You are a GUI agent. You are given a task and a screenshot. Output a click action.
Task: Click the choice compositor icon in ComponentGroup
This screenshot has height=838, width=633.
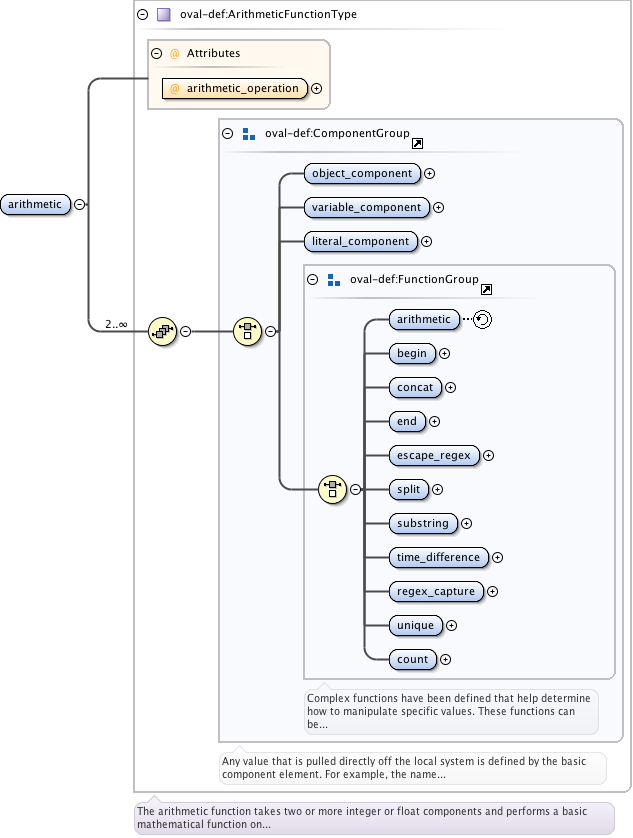(247, 331)
